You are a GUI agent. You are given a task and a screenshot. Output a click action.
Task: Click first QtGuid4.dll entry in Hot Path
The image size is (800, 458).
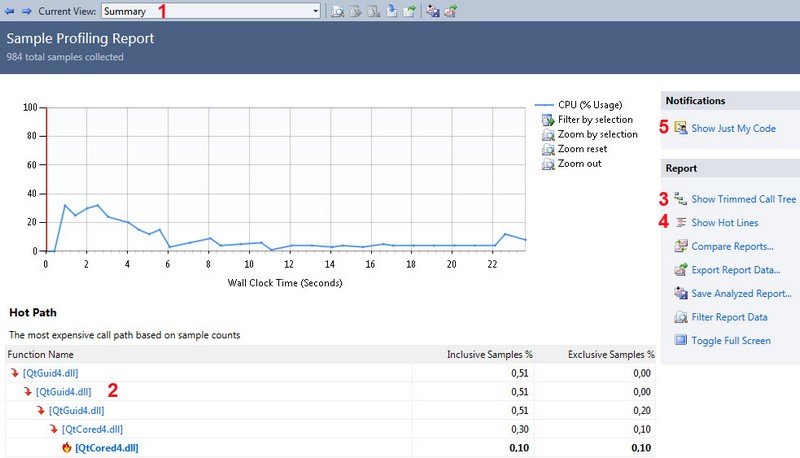(x=50, y=373)
